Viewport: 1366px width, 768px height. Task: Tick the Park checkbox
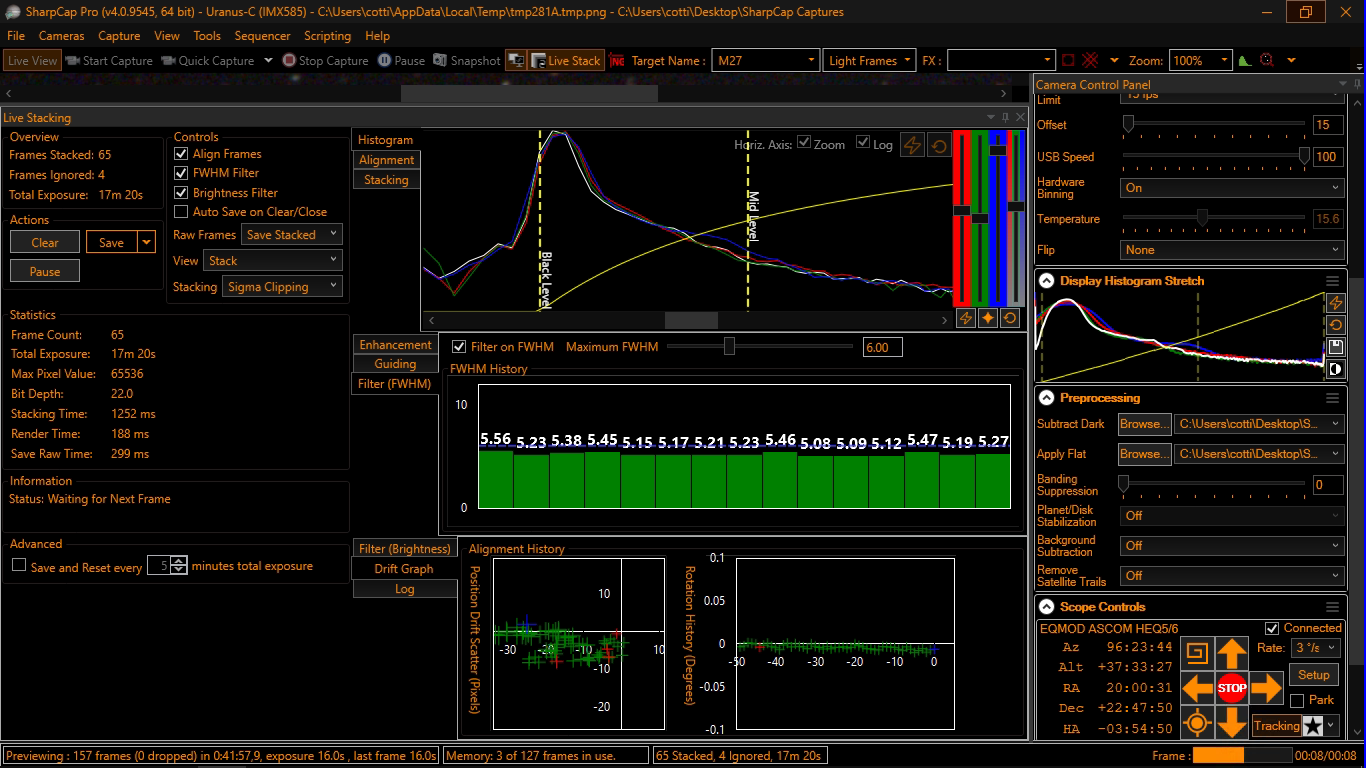(x=1297, y=700)
